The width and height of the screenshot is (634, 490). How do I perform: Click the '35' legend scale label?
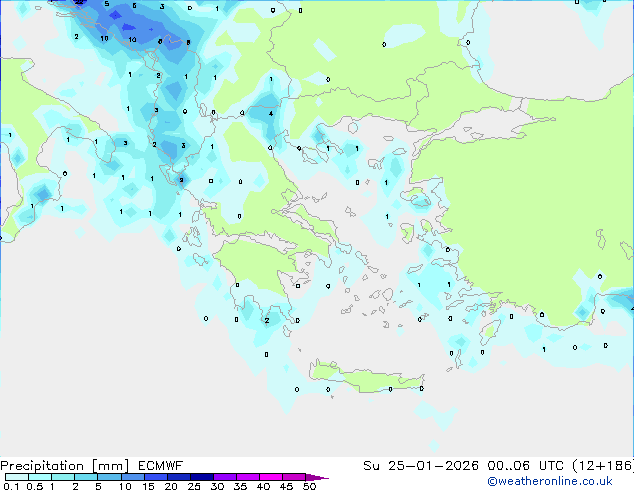(240, 486)
